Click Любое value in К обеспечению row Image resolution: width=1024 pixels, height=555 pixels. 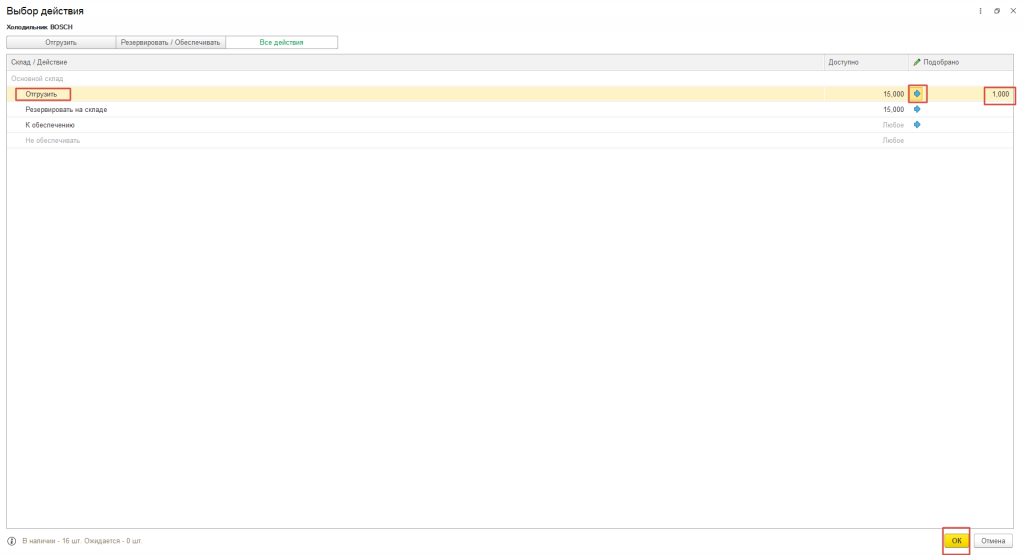[893, 125]
